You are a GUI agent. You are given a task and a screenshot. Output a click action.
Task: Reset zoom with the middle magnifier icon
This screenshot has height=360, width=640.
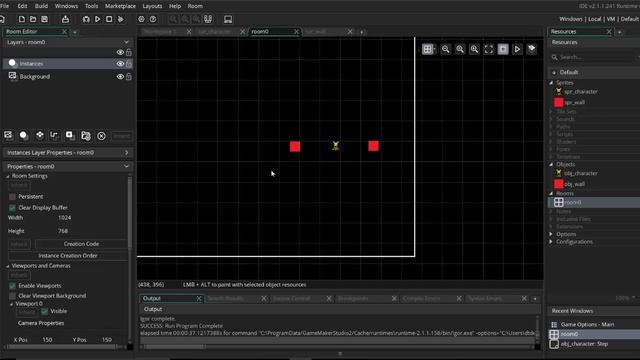click(x=460, y=49)
